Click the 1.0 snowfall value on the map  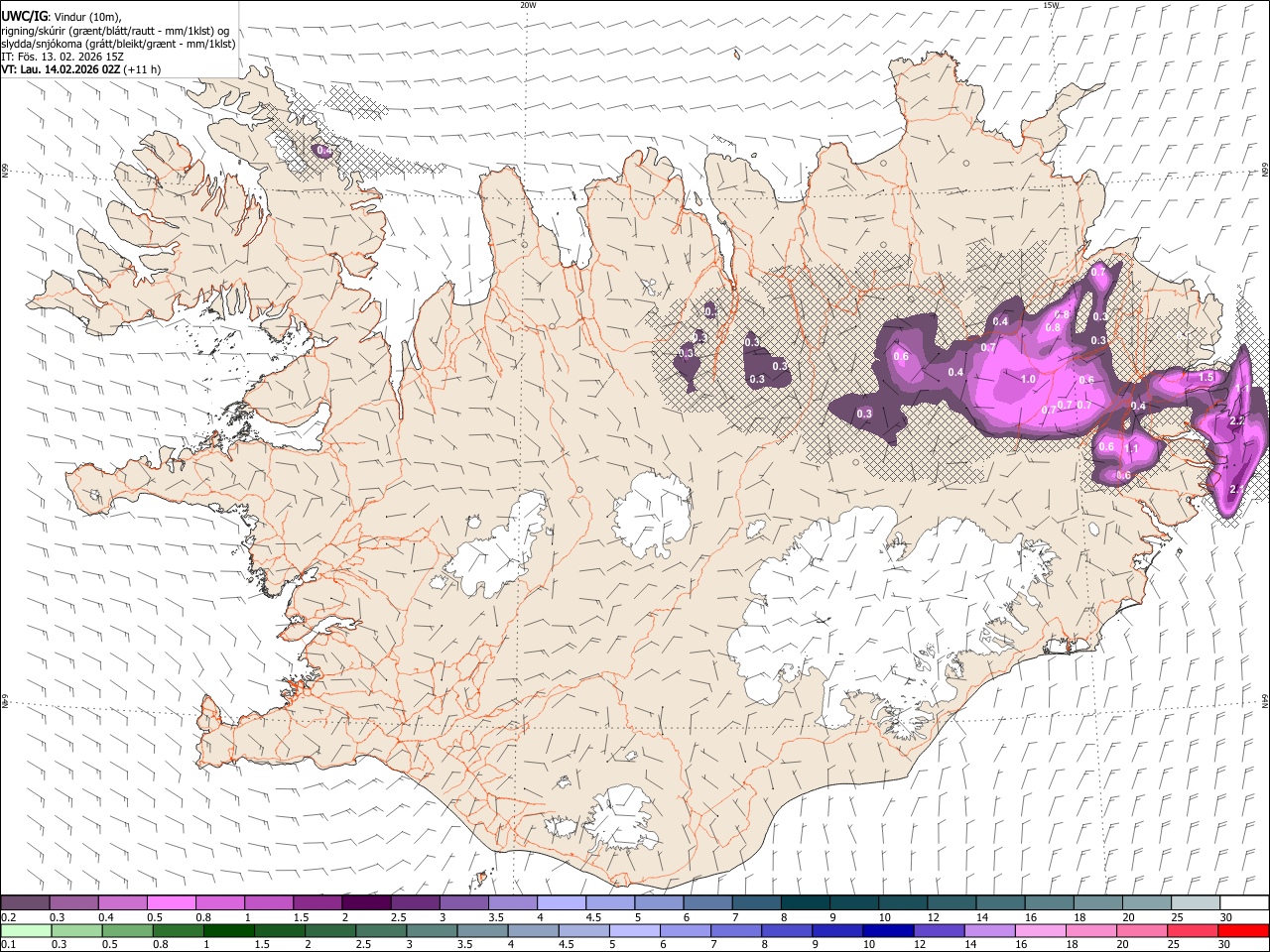click(1029, 379)
